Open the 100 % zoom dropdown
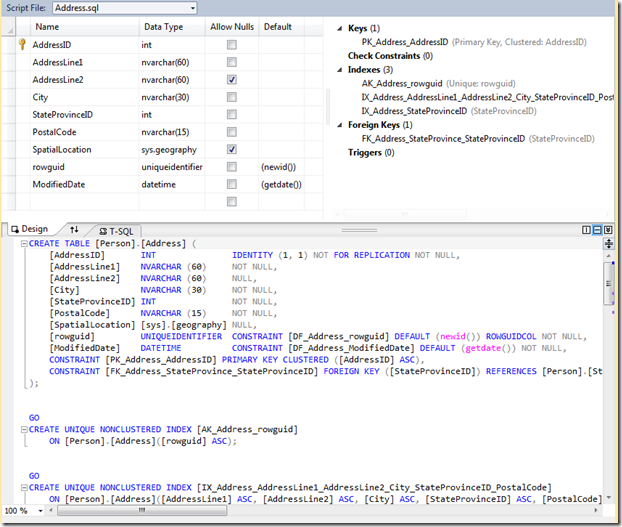This screenshot has height=527, width=622. coord(40,511)
